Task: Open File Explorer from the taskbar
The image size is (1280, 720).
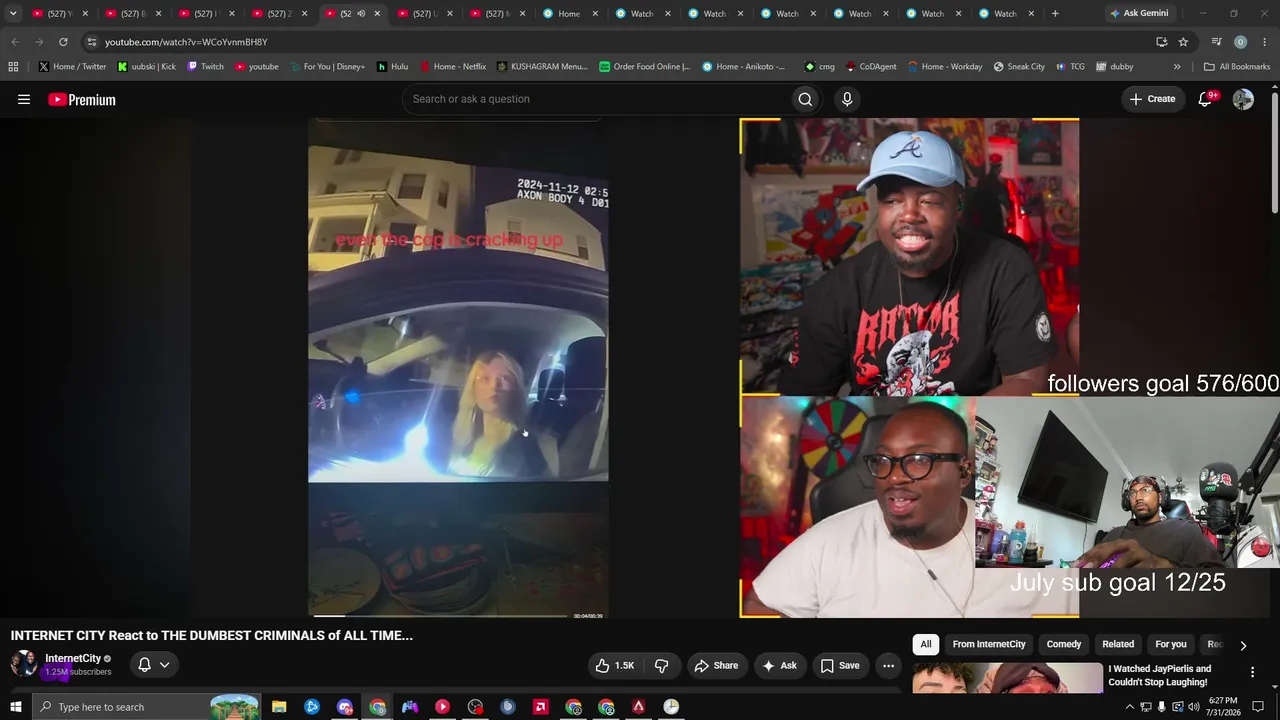Action: (279, 707)
